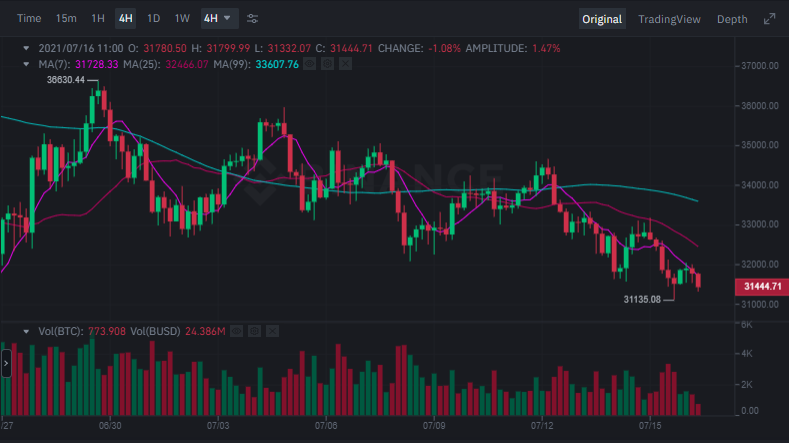Expand the left side panel arrow

coord(5,365)
